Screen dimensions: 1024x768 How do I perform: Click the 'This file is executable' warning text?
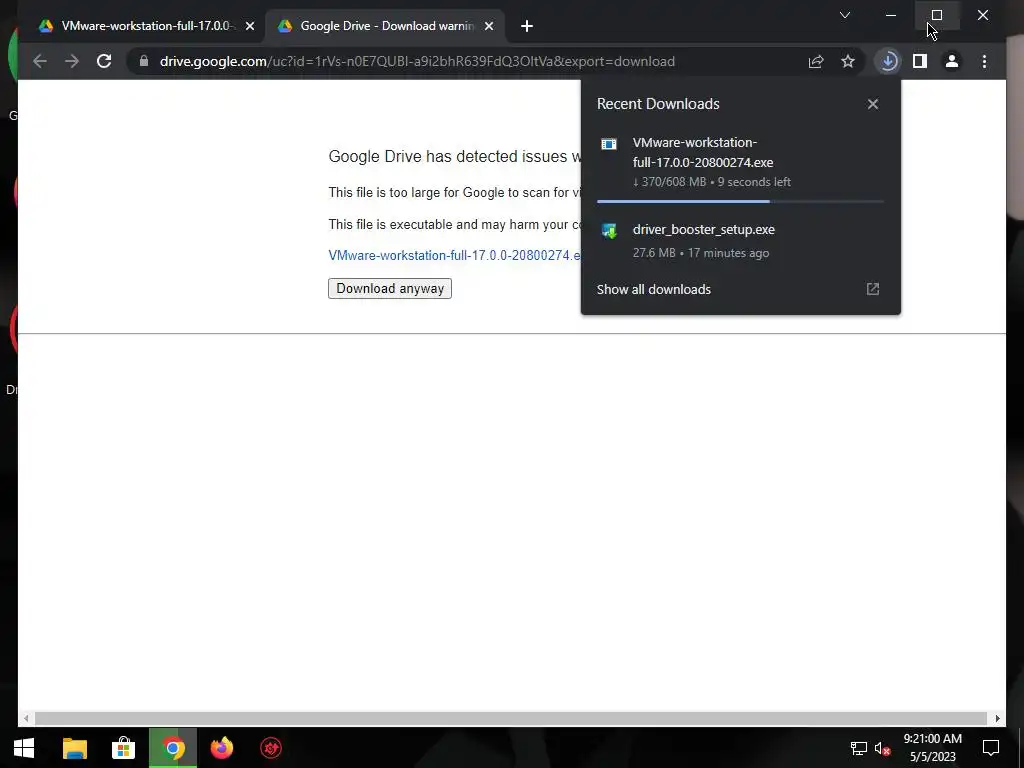click(455, 225)
